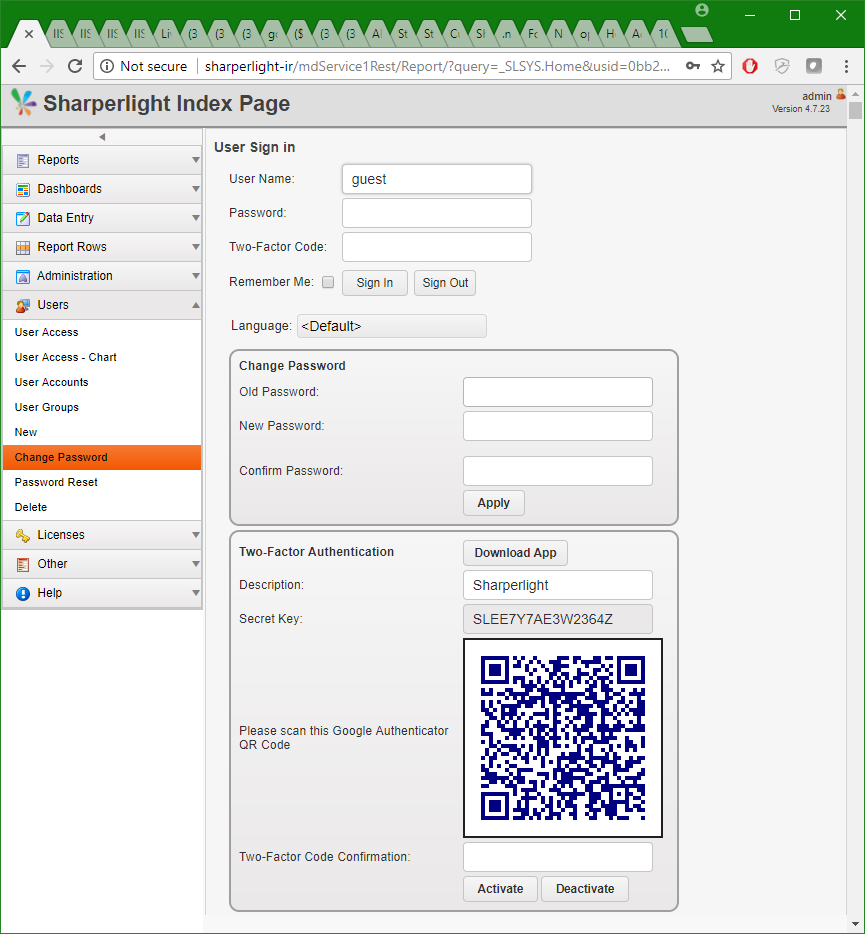Open User Access in Users menu

[x=102, y=332]
